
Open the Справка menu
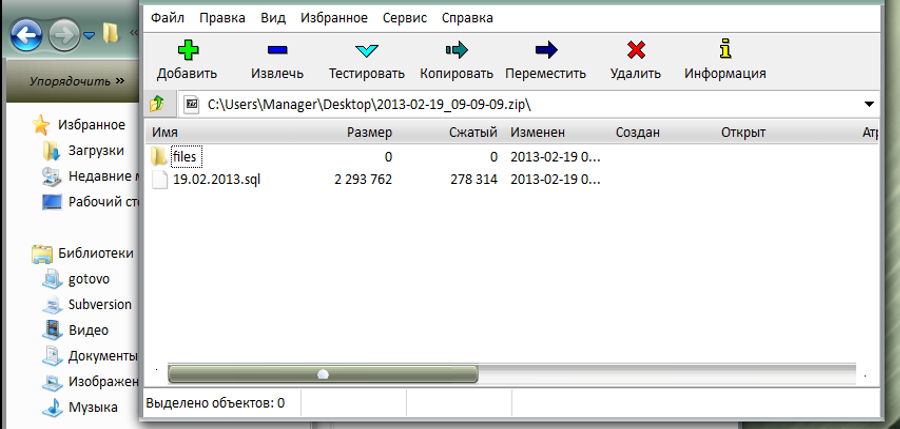467,18
